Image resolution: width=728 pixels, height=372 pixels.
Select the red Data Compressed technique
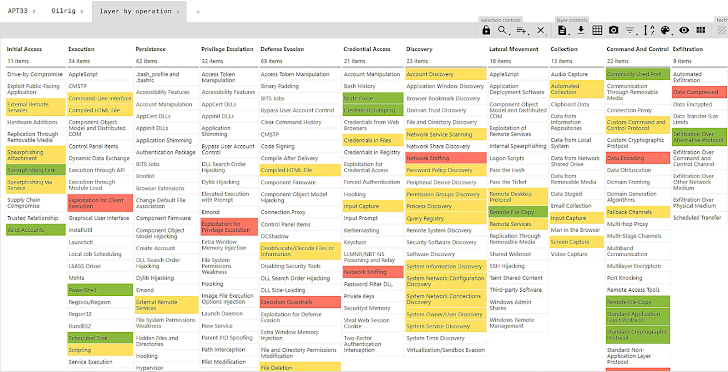[699, 92]
